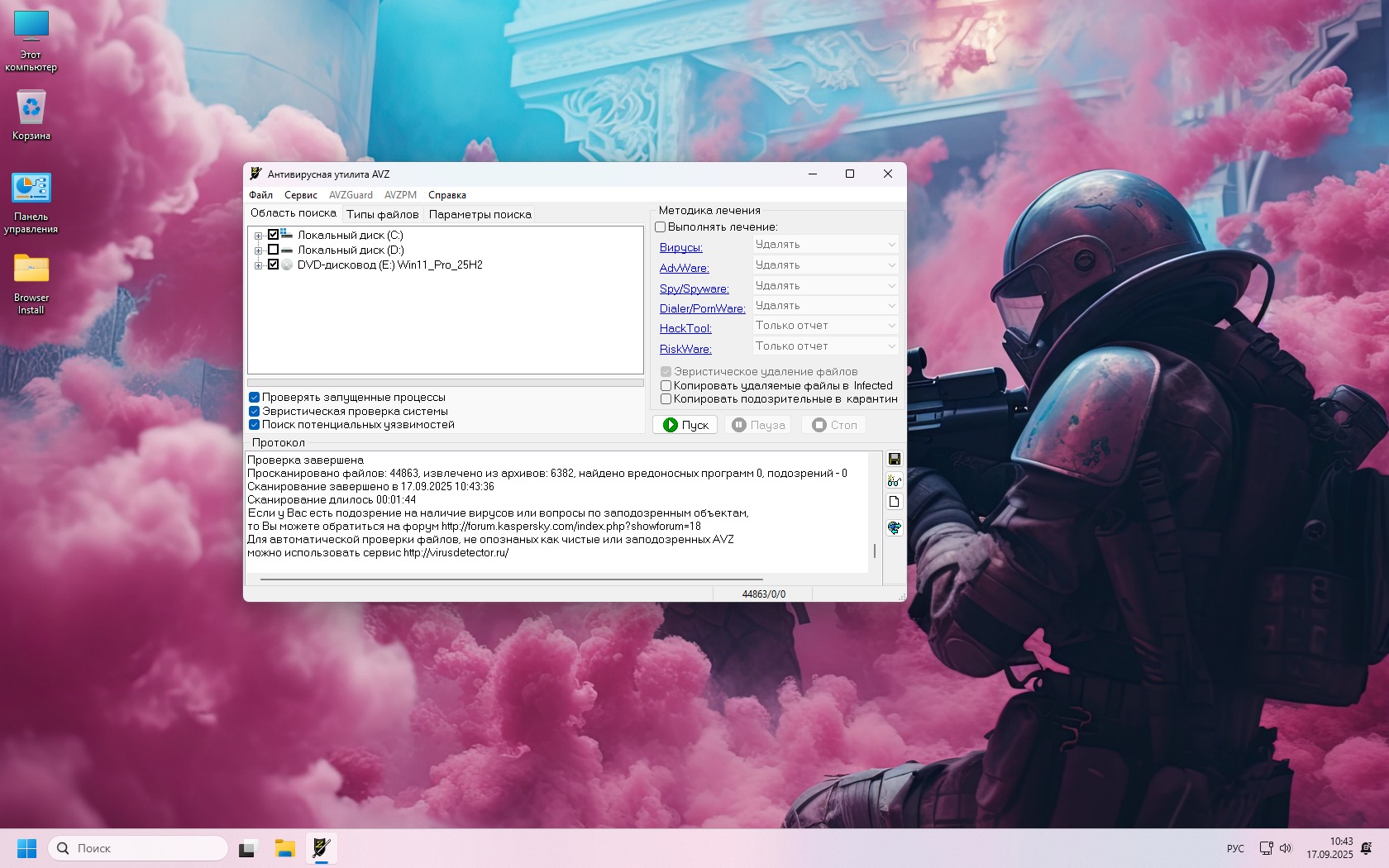Enable the Локальный диск (D:) checkbox
Viewport: 1389px width, 868px height.
tap(274, 250)
